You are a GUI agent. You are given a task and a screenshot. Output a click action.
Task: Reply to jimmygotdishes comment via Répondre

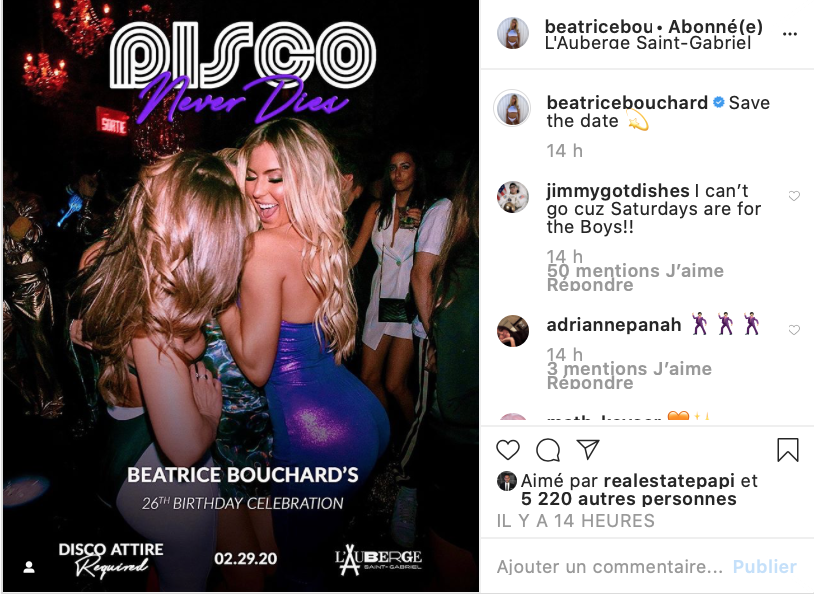click(590, 285)
